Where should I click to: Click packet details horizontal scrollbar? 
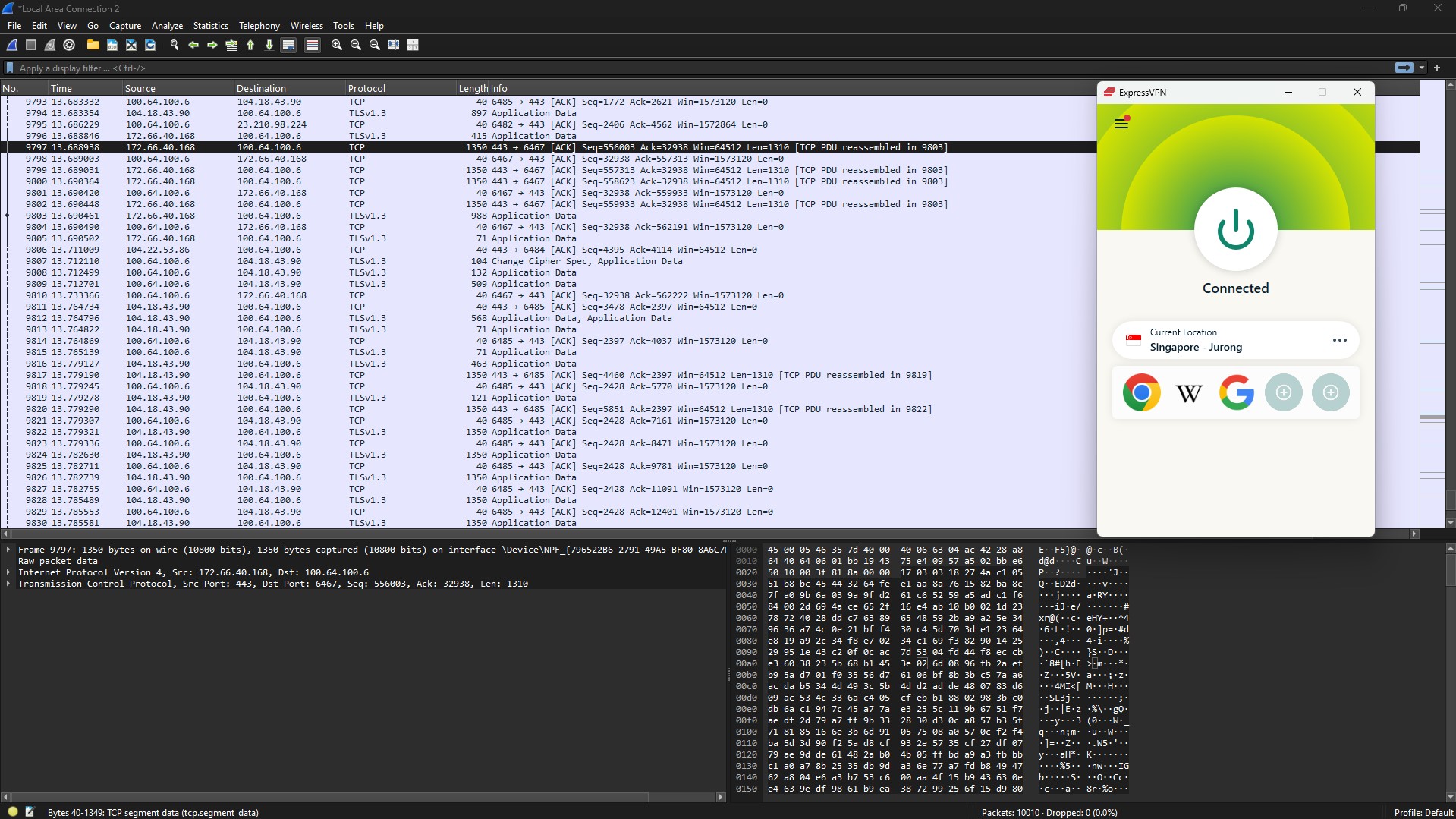point(329,797)
